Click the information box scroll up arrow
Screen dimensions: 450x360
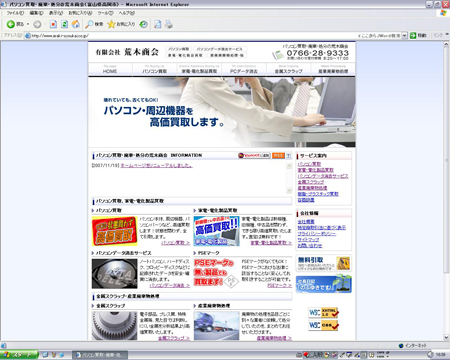[289, 166]
